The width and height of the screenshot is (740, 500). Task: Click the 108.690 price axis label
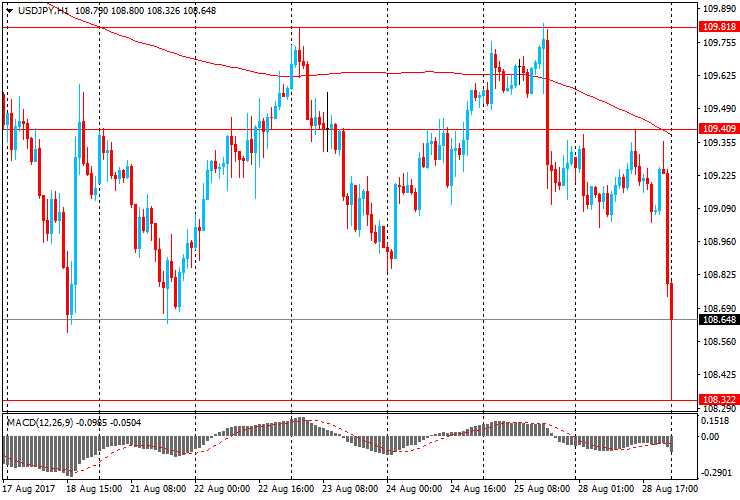(719, 309)
